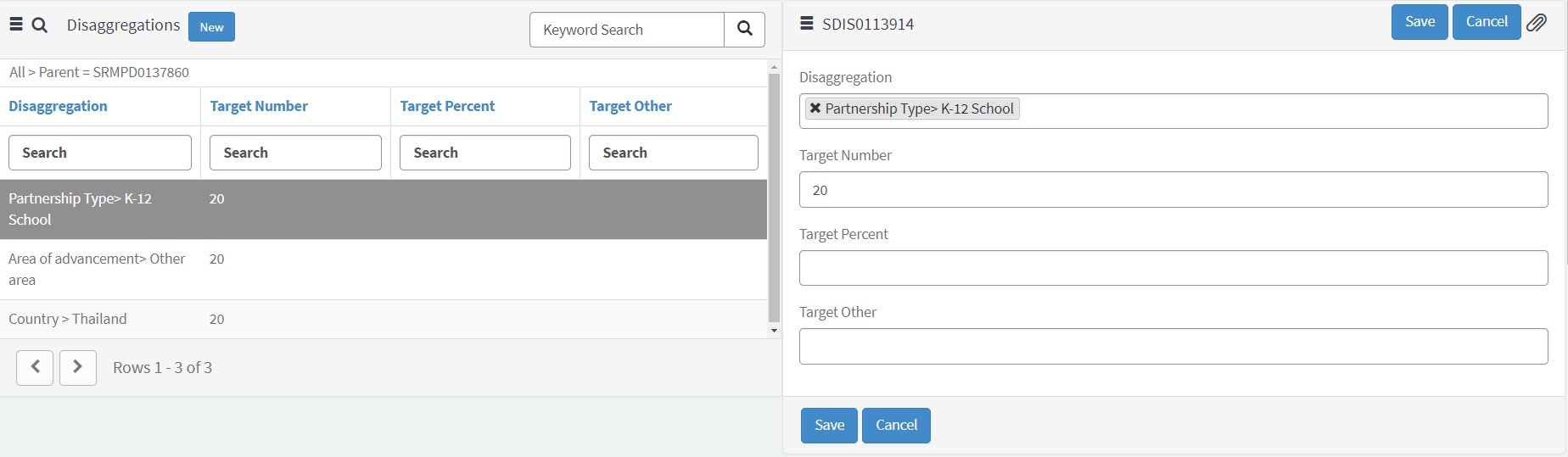Image resolution: width=1568 pixels, height=457 pixels.
Task: Sort by the Target Number column header
Action: [x=259, y=106]
